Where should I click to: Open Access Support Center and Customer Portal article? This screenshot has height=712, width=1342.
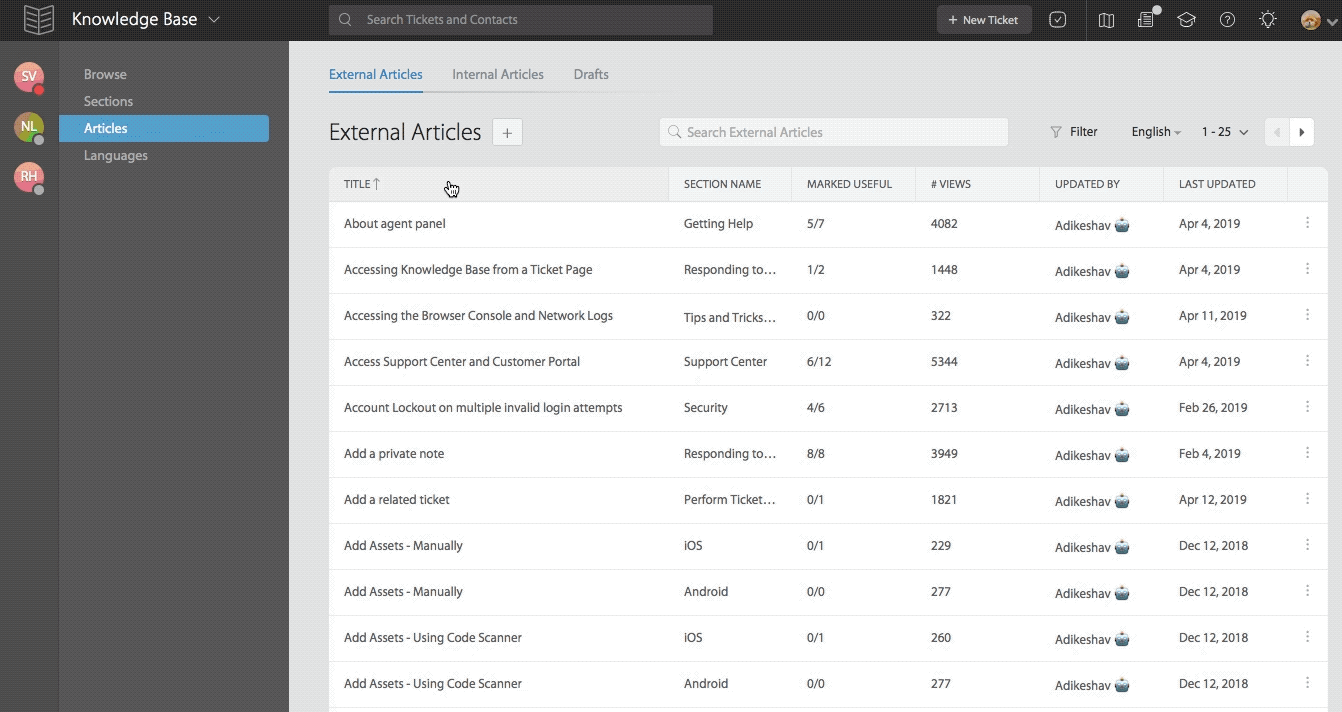coord(462,362)
